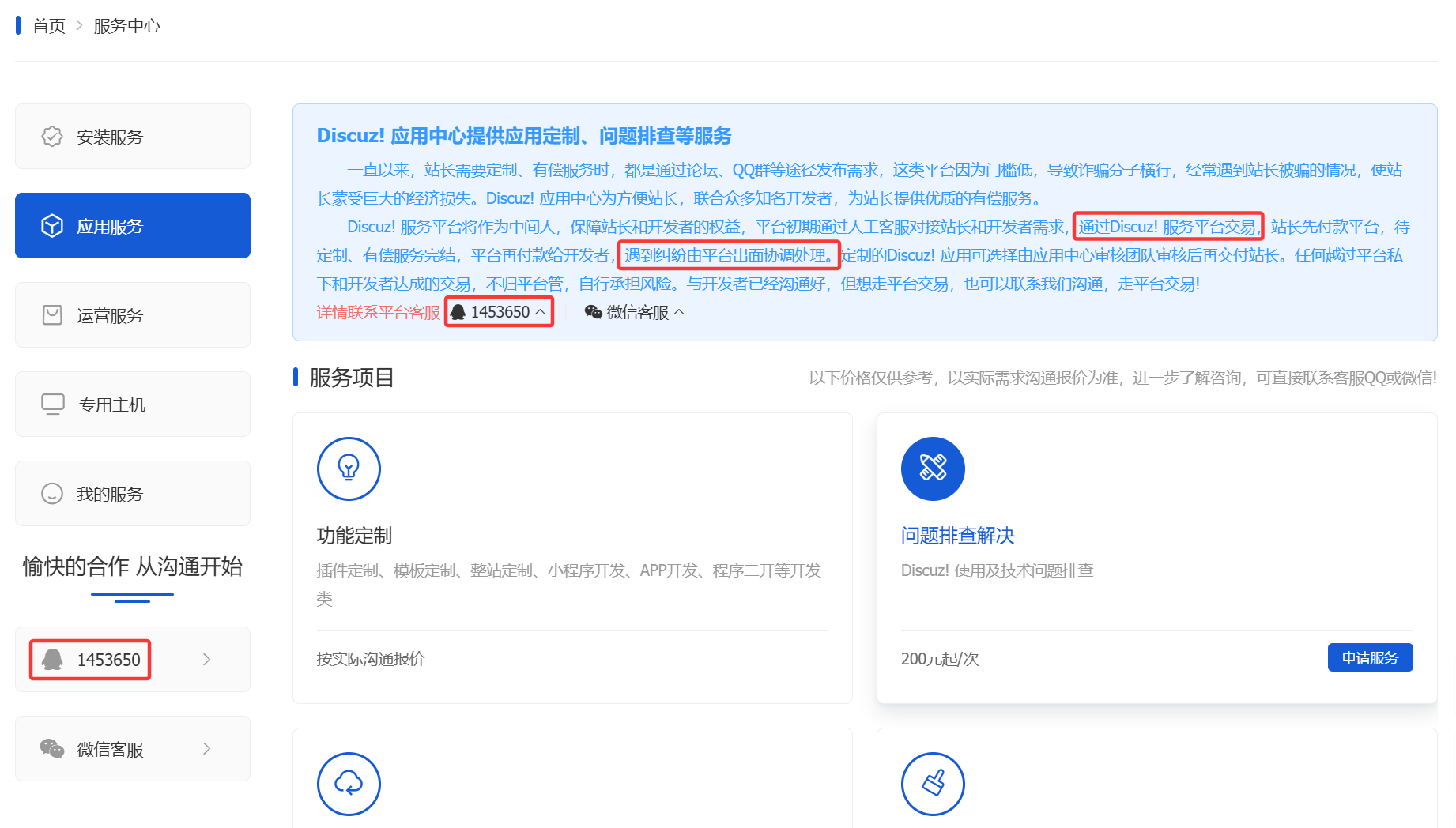1456x828 pixels.
Task: Click the 功能定制 service card title
Action: coord(354,536)
